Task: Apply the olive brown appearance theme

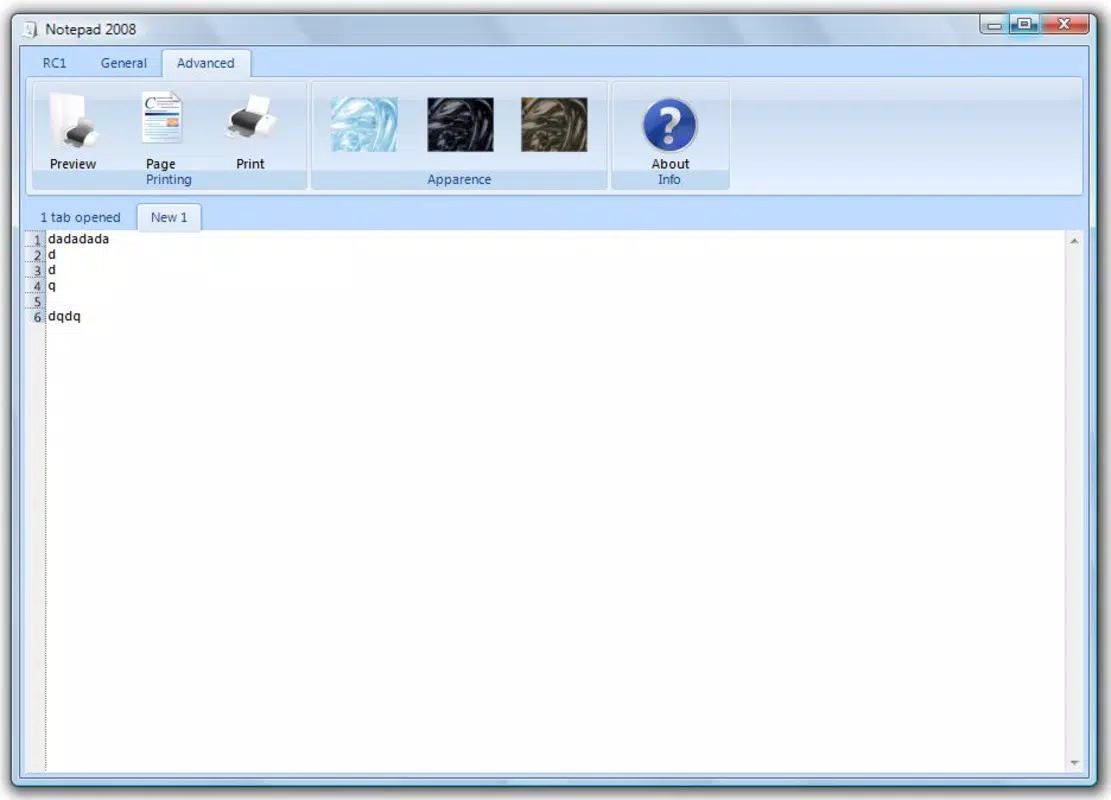Action: click(x=554, y=125)
